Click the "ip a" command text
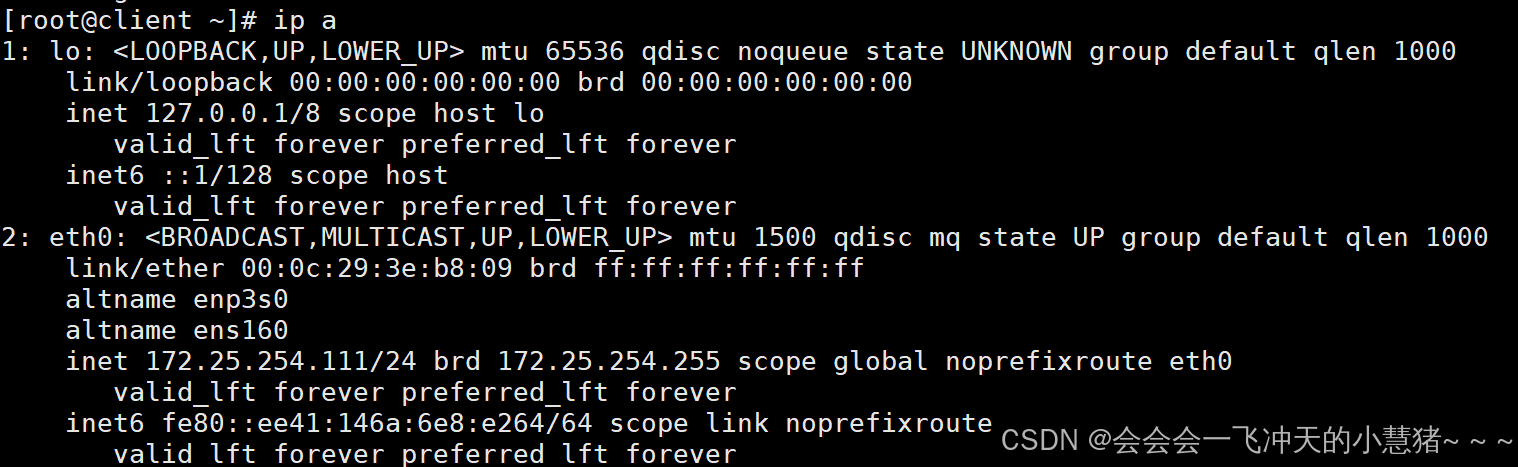Screen dimensions: 1518x467 click(x=305, y=20)
